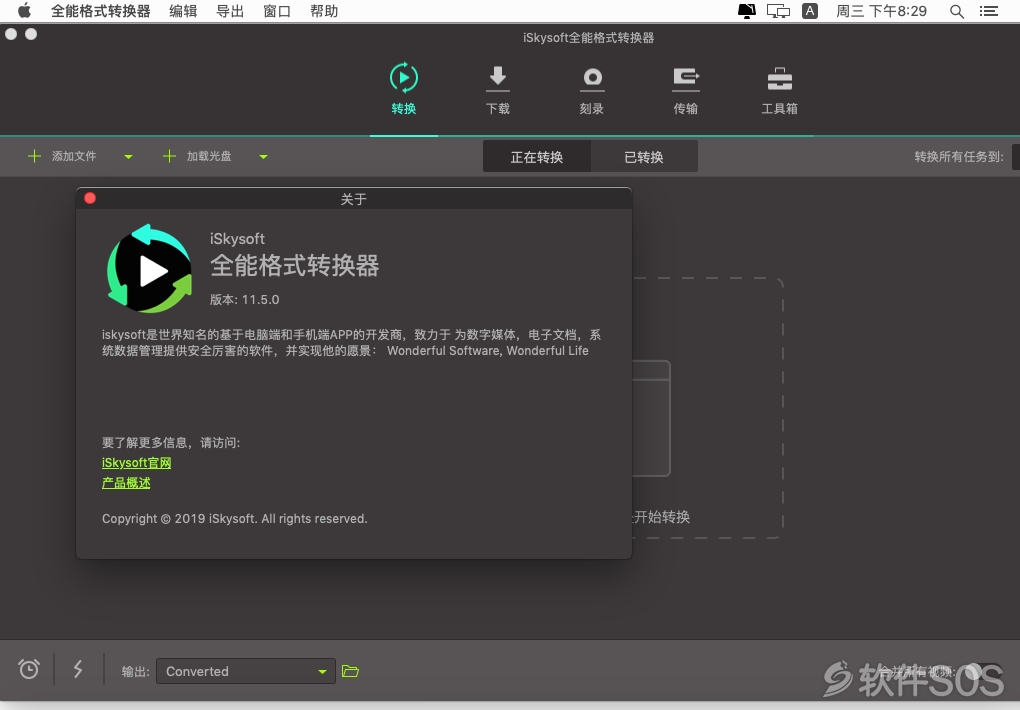This screenshot has width=1020, height=710.
Task: Open the Transfer (传输) section
Action: tap(686, 90)
